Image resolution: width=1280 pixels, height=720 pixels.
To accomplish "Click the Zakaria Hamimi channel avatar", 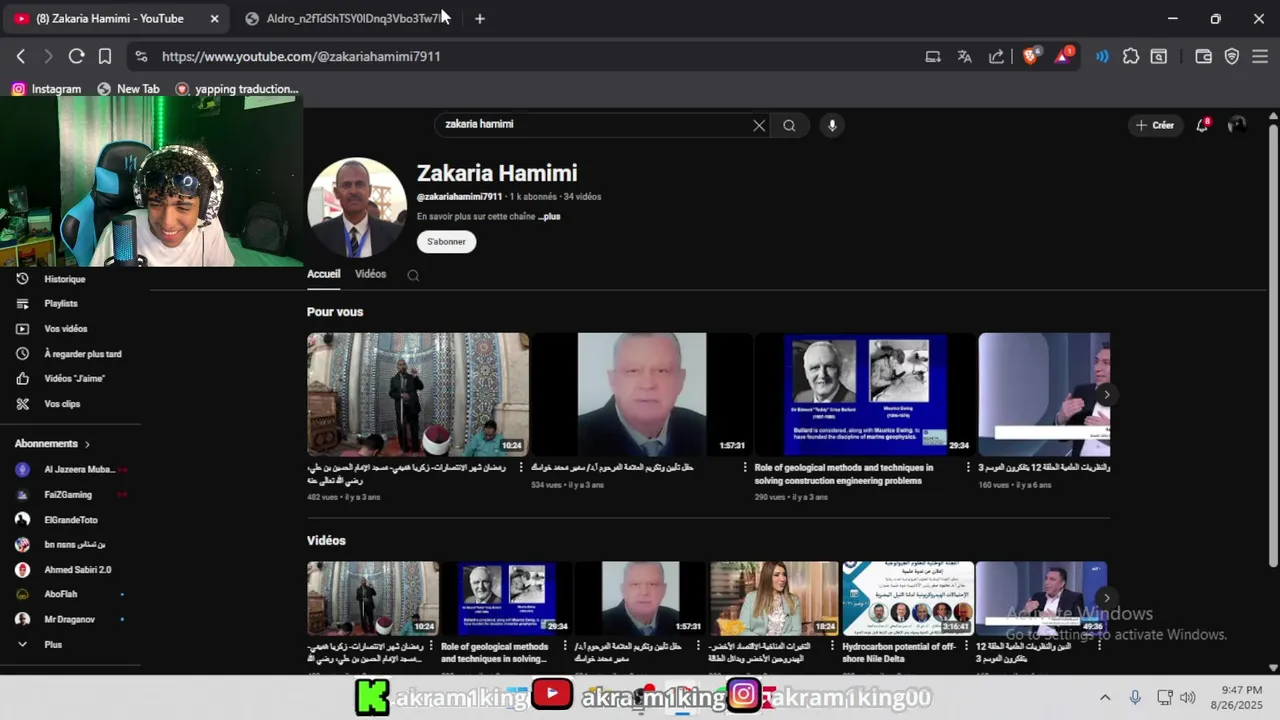I will point(357,208).
